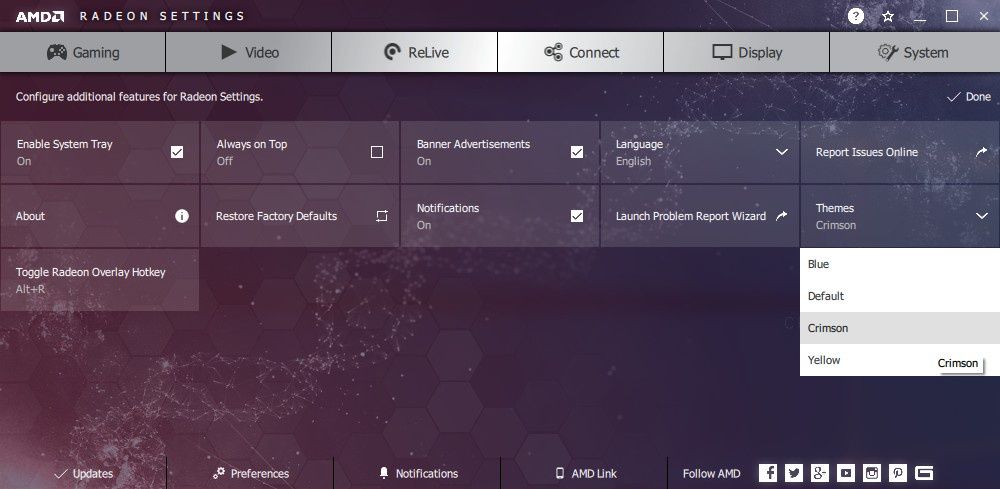Click the Launch Problem Report Wizard arrow icon

click(781, 216)
